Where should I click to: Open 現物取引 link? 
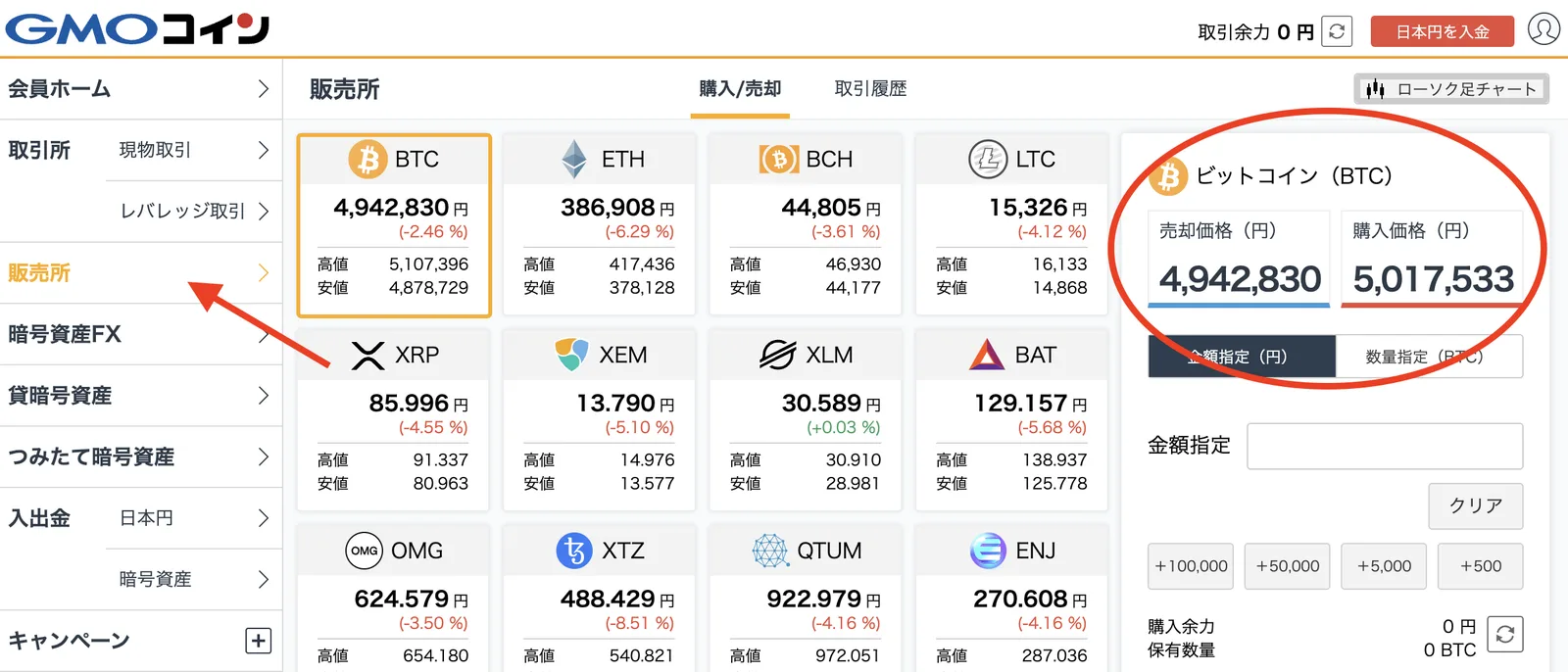[x=155, y=150]
